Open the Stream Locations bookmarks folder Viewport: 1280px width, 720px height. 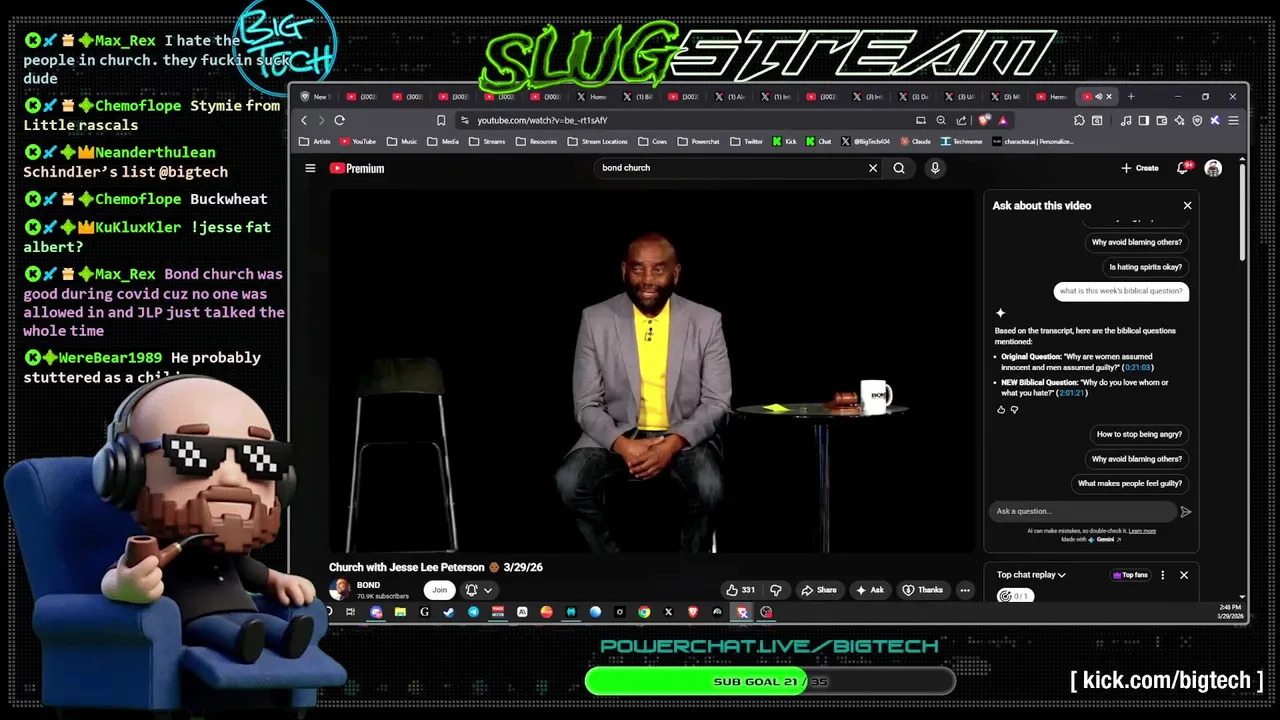tap(597, 142)
